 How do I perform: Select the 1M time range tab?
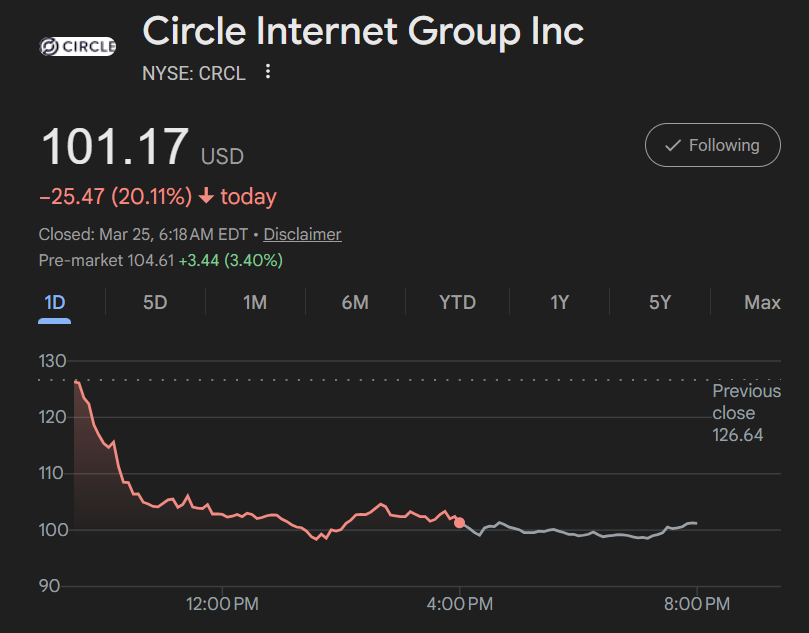(x=255, y=302)
